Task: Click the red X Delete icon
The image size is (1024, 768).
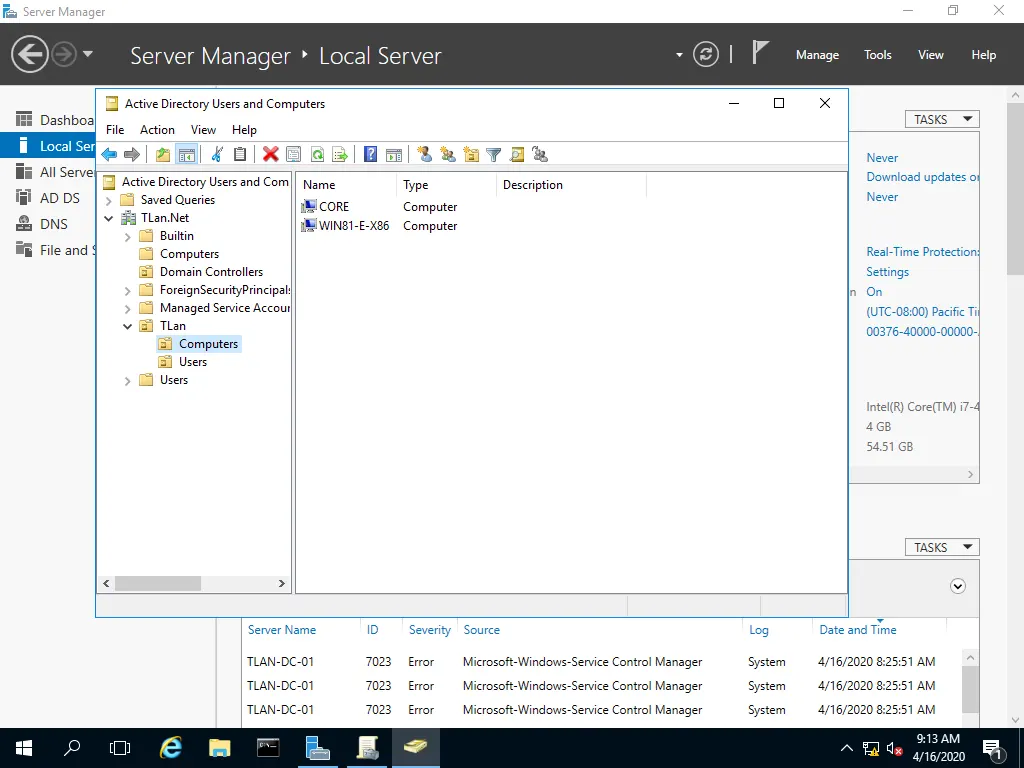Action: click(270, 155)
